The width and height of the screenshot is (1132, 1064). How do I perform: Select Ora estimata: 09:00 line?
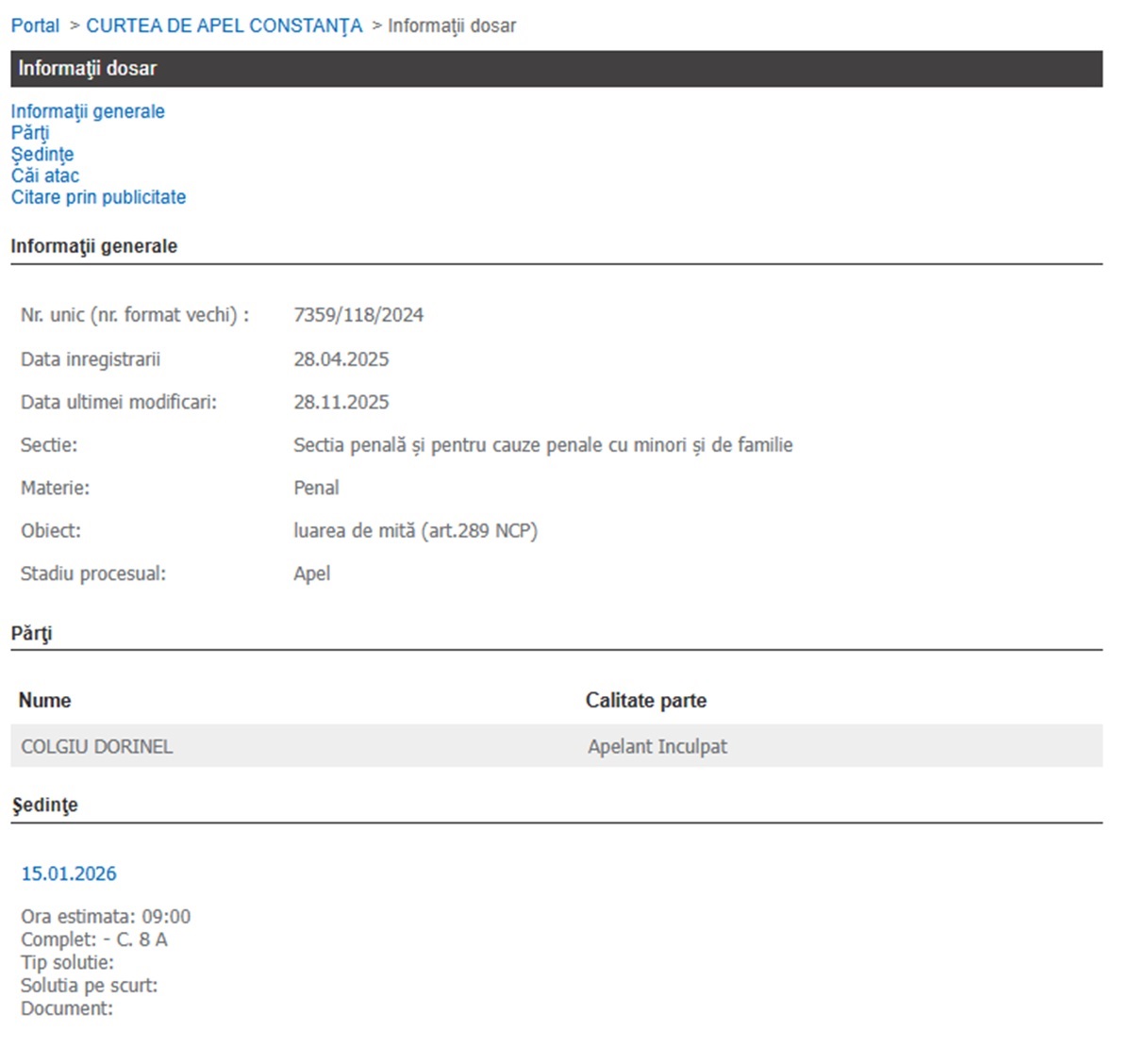[106, 917]
